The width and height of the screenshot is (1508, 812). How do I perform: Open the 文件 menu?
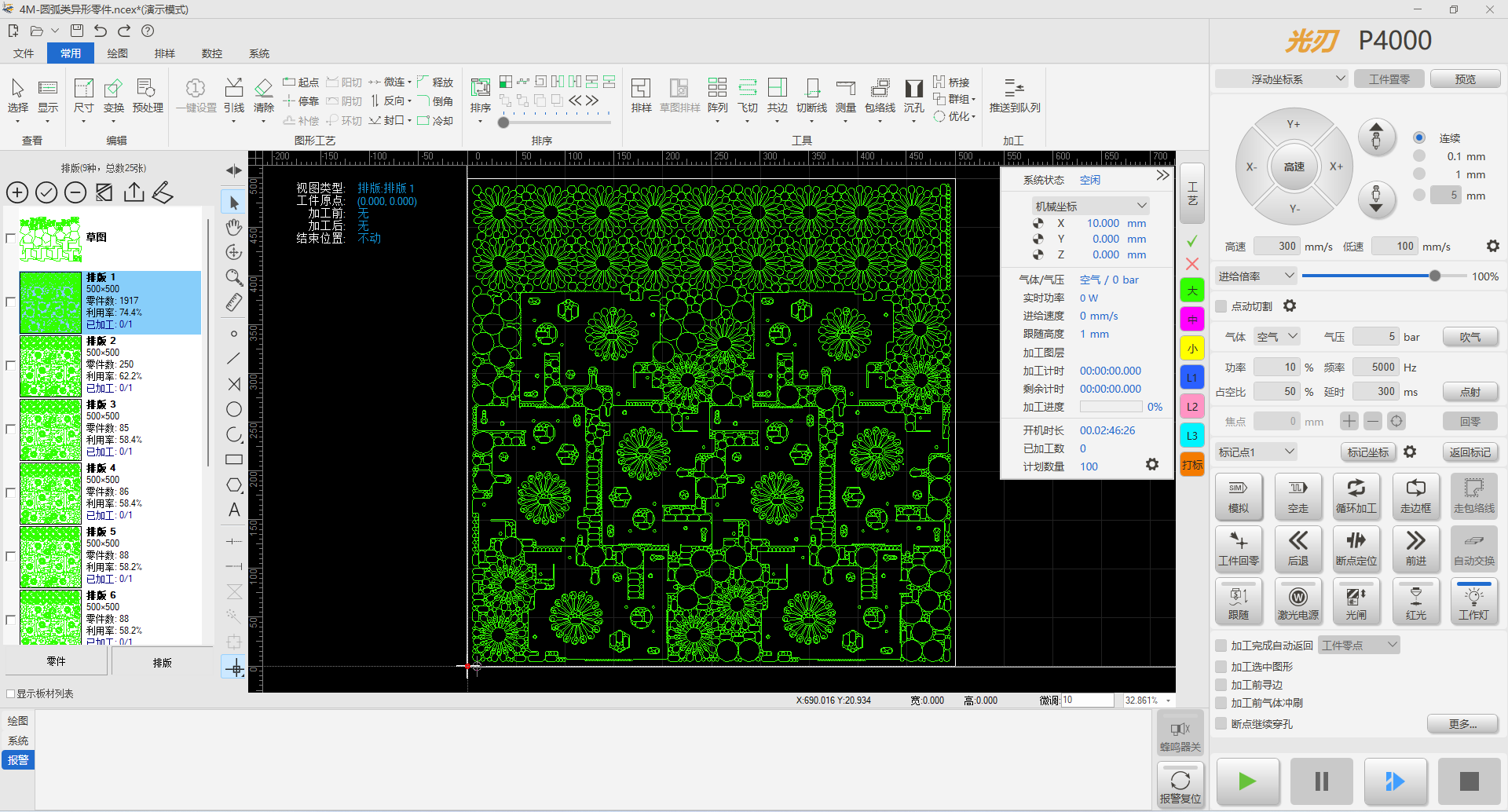pos(24,53)
